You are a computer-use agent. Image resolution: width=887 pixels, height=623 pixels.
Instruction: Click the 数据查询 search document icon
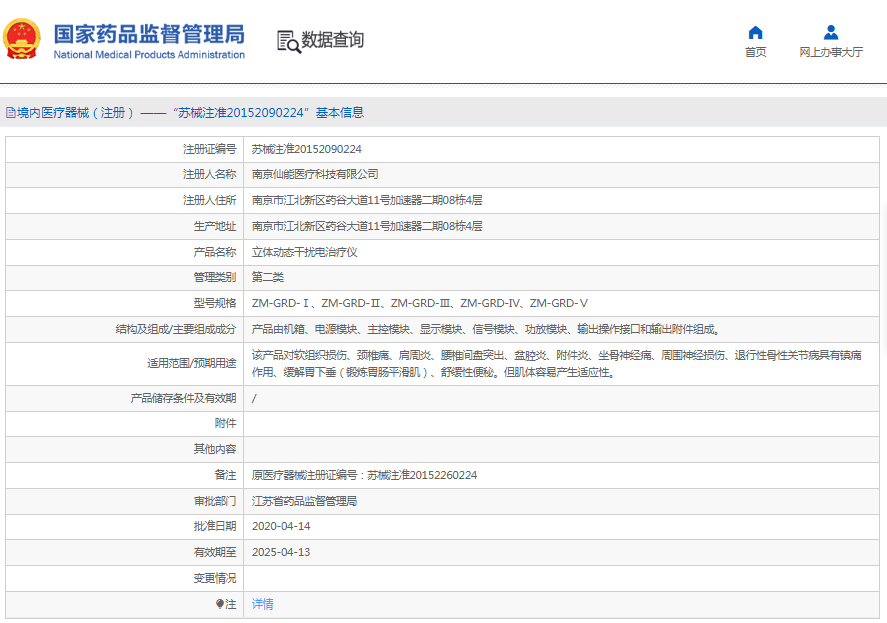(289, 42)
